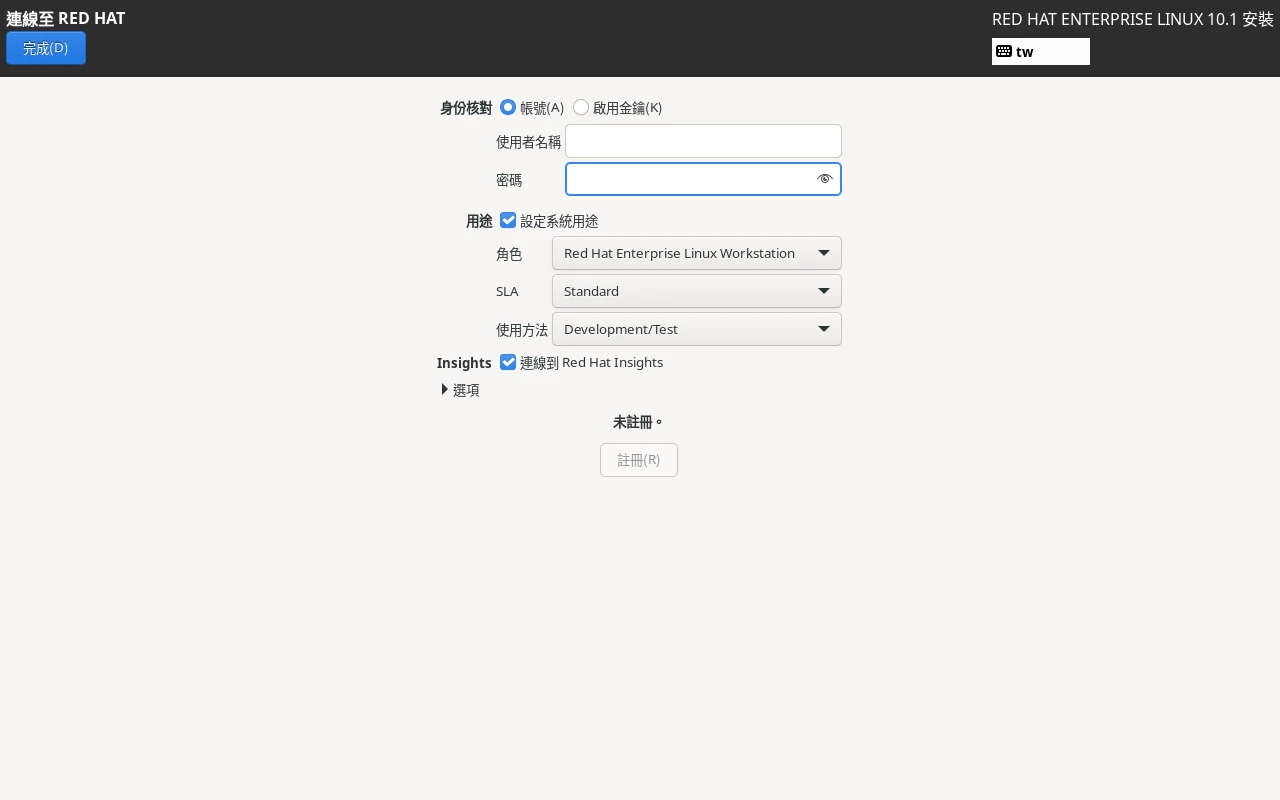Disable 連線到 Red Hat Insights
This screenshot has height=800, width=1280.
[x=508, y=362]
